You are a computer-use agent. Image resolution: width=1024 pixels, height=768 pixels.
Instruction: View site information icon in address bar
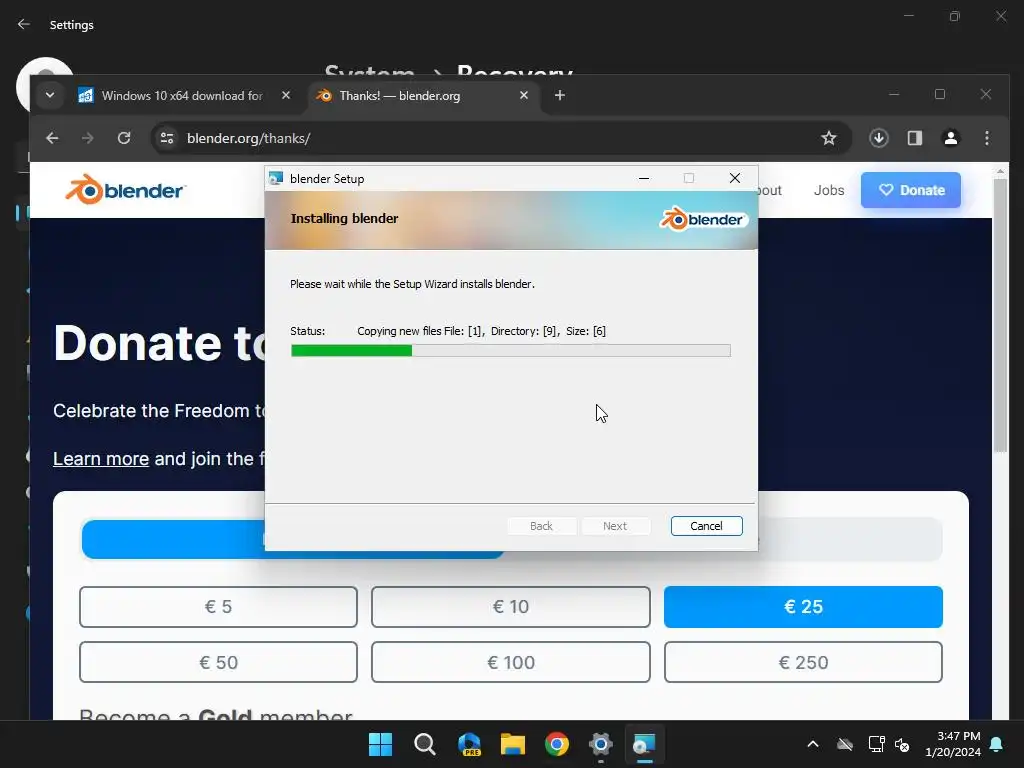pyautogui.click(x=167, y=138)
